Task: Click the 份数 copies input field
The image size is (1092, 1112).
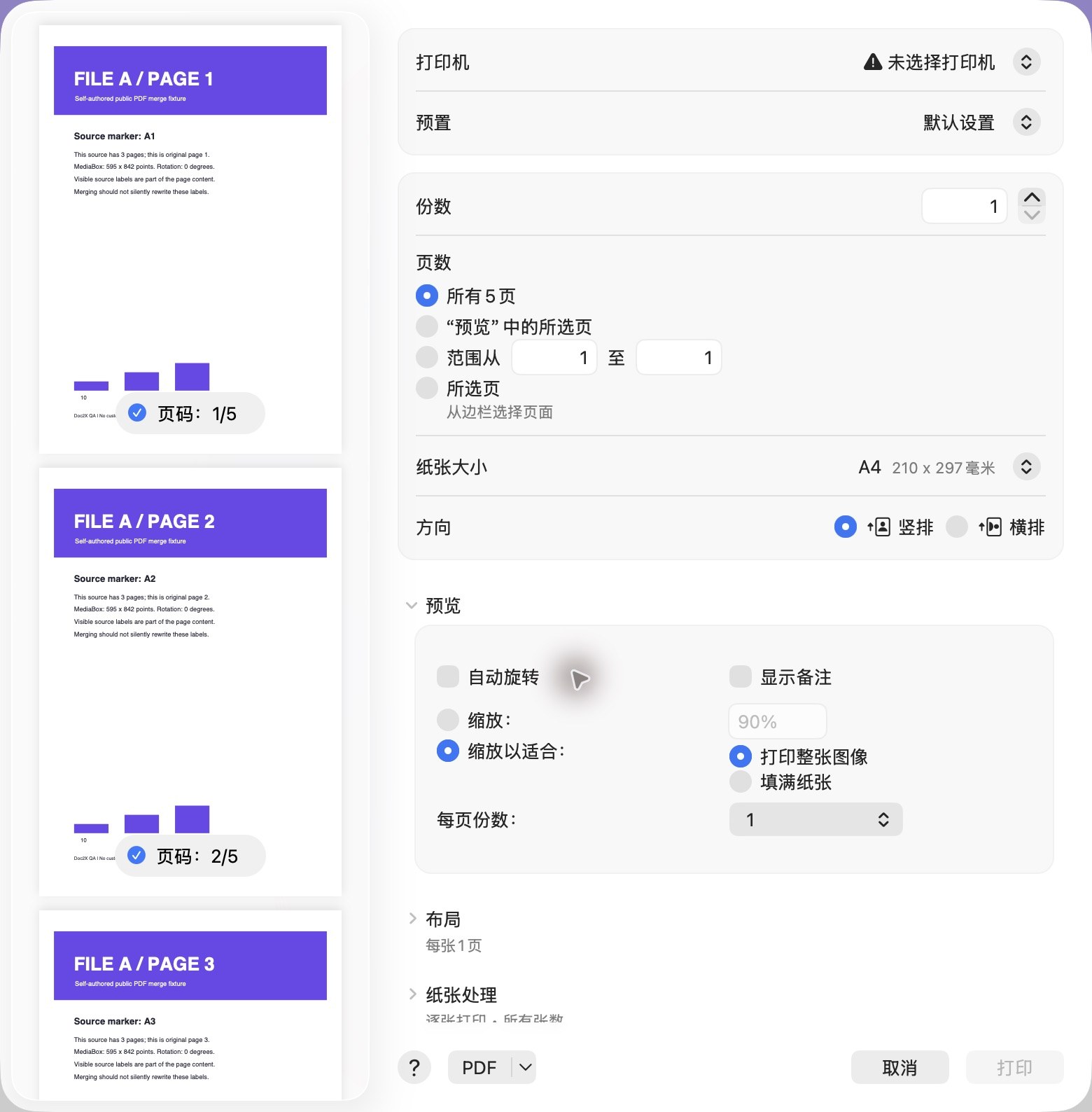Action: coord(964,206)
